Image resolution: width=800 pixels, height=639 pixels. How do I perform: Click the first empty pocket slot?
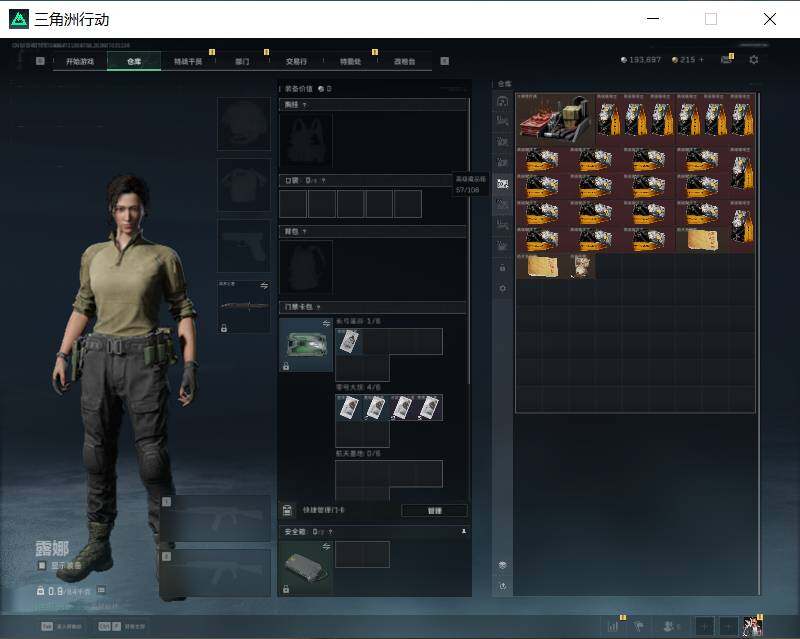293,204
